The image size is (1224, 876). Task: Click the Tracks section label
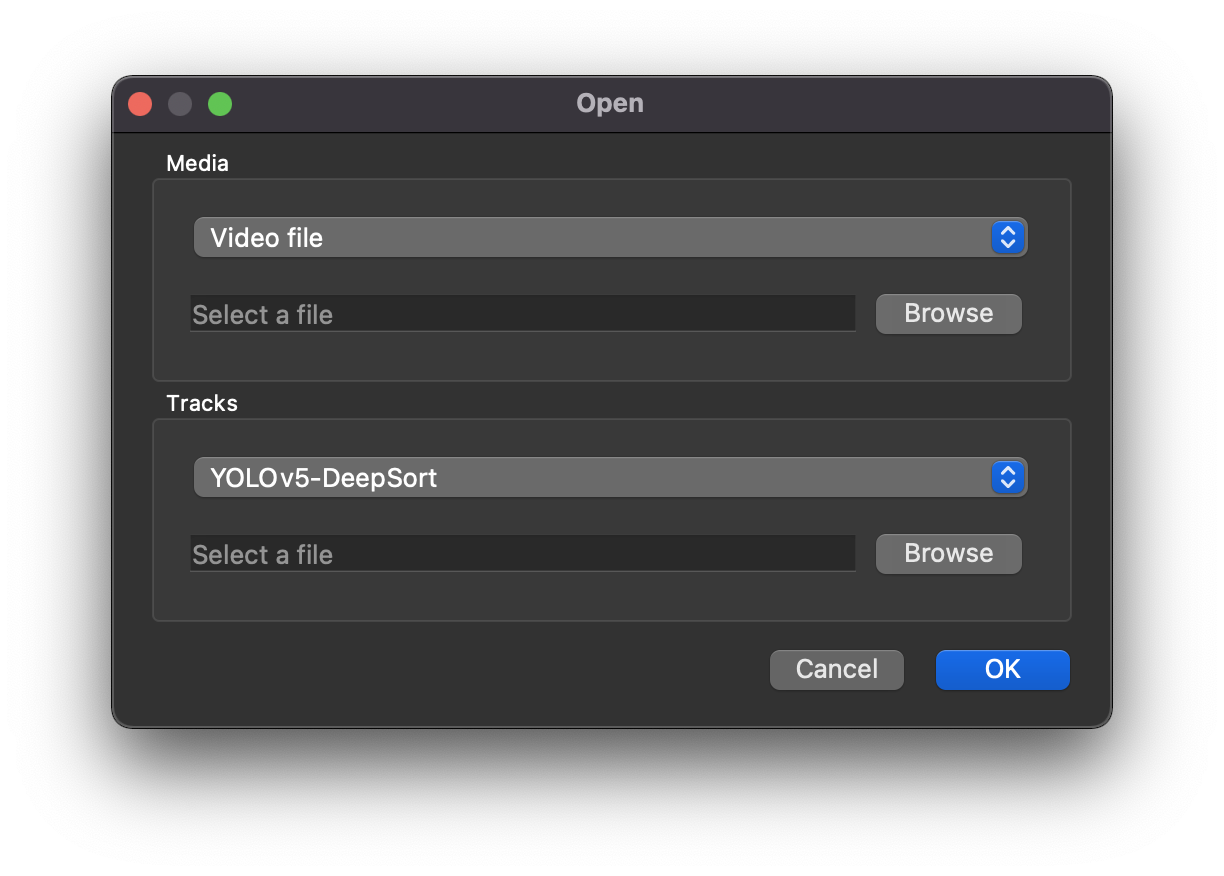click(202, 403)
